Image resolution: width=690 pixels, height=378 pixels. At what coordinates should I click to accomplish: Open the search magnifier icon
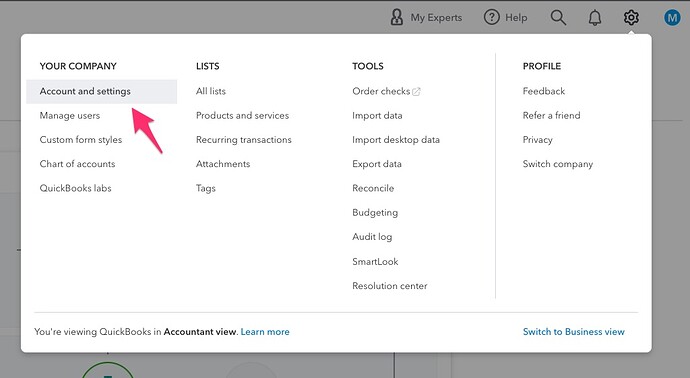558,18
